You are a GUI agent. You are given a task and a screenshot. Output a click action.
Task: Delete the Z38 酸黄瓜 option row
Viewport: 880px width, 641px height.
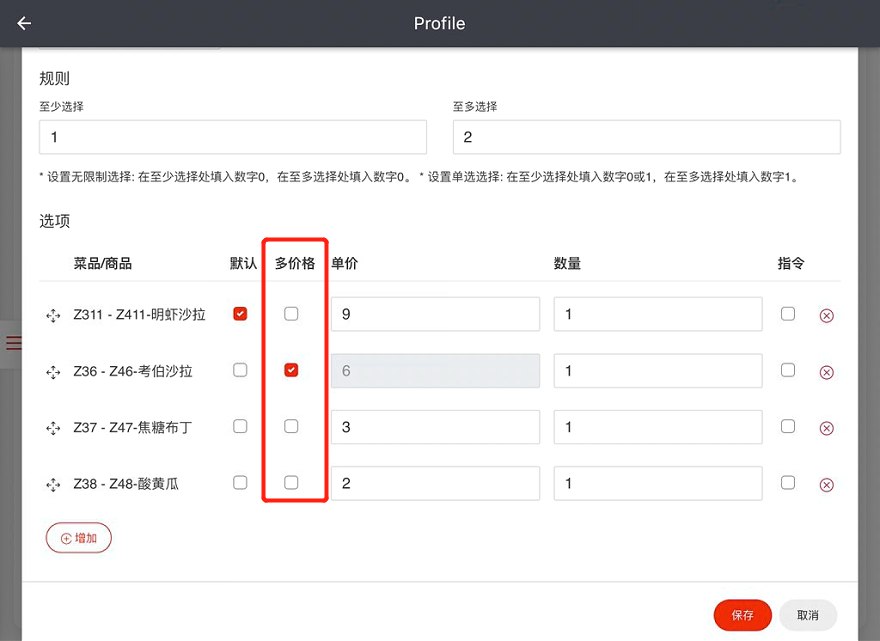[x=826, y=484]
